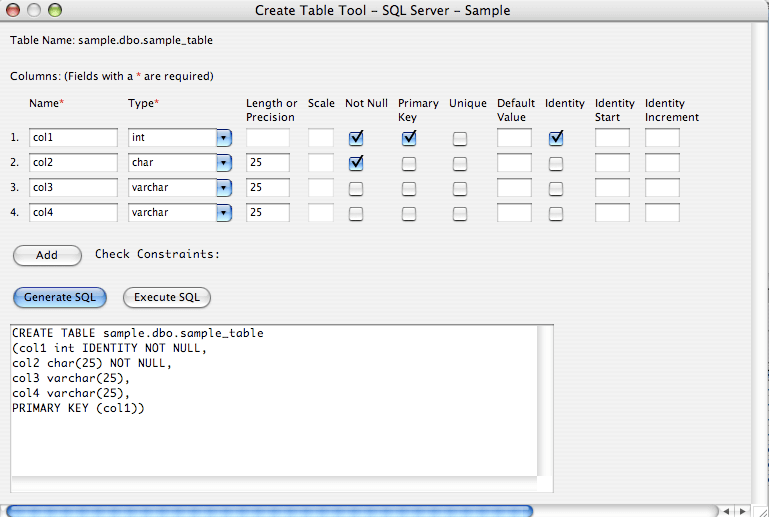This screenshot has height=517, width=769.
Task: Run the statement with Execute SQL
Action: [167, 297]
